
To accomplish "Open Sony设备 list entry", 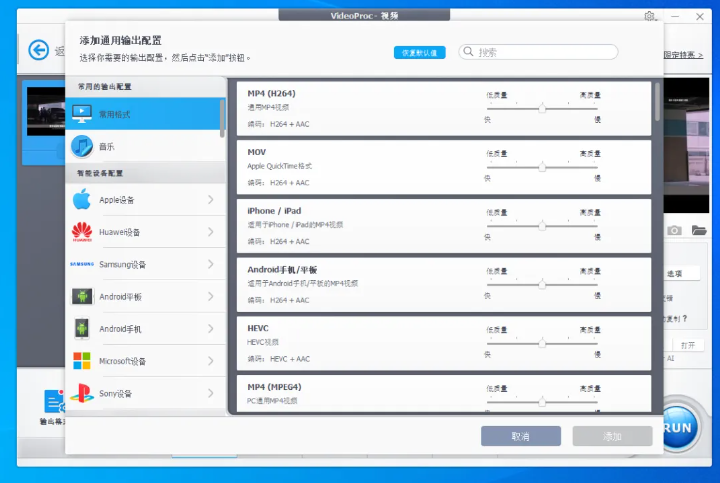I will 145,393.
